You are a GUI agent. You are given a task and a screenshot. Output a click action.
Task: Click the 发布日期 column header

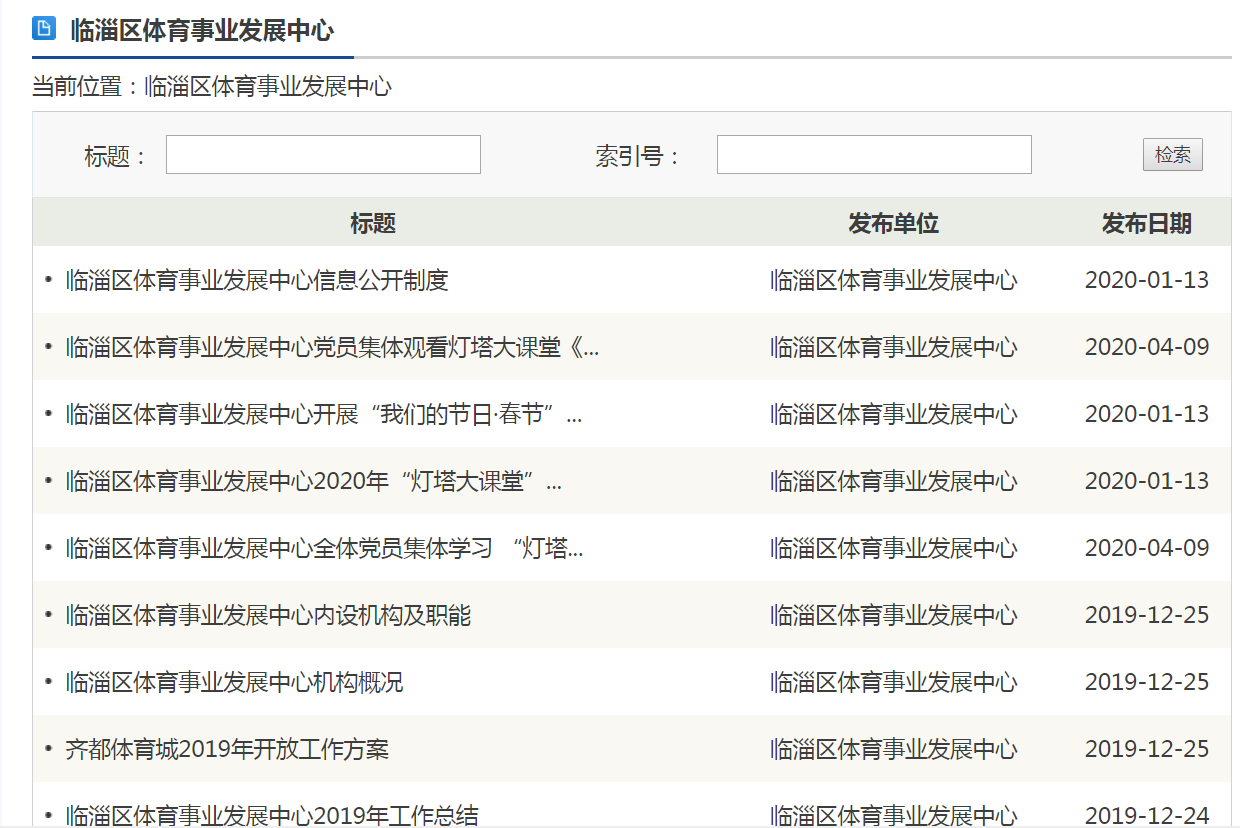[x=1146, y=223]
